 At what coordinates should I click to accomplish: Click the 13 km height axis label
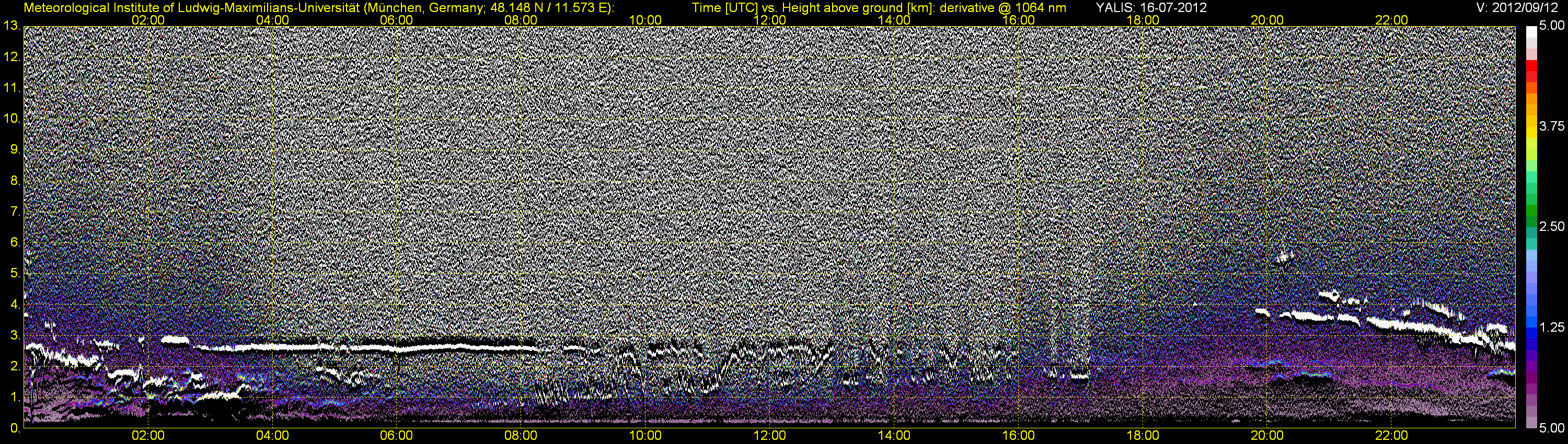click(11, 26)
